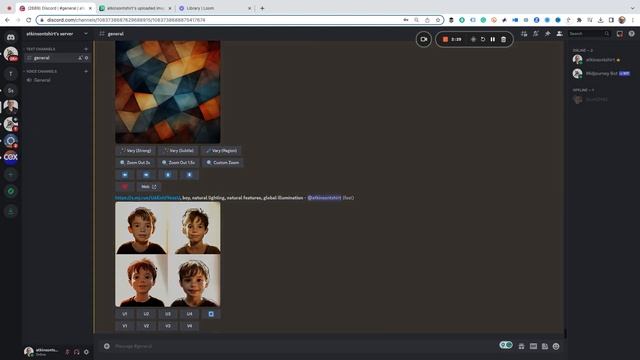The height and width of the screenshot is (360, 640).
Task: Click the Zoom Out 1.5x button
Action: pyautogui.click(x=178, y=162)
